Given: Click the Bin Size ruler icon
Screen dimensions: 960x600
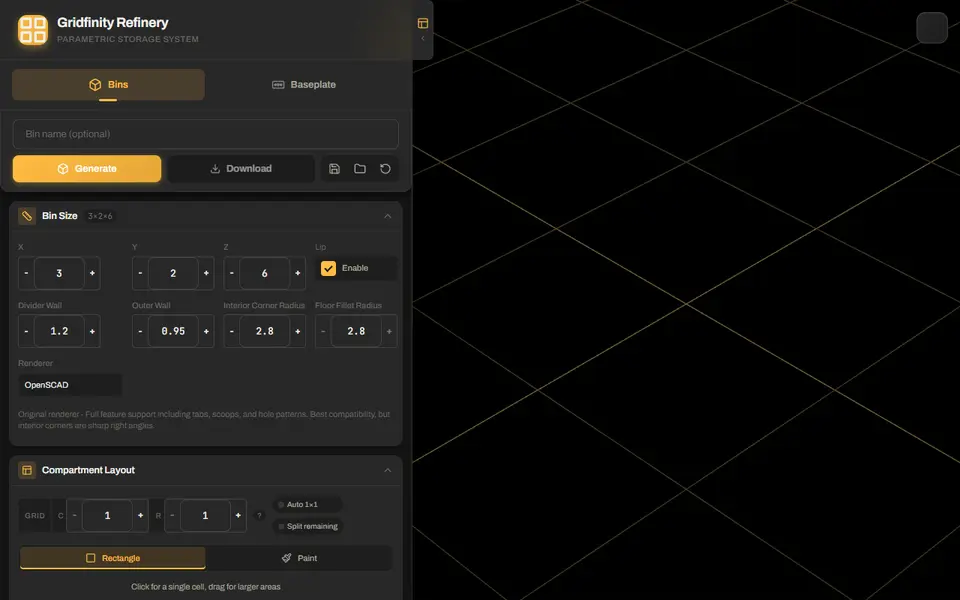Looking at the screenshot, I should pyautogui.click(x=27, y=216).
